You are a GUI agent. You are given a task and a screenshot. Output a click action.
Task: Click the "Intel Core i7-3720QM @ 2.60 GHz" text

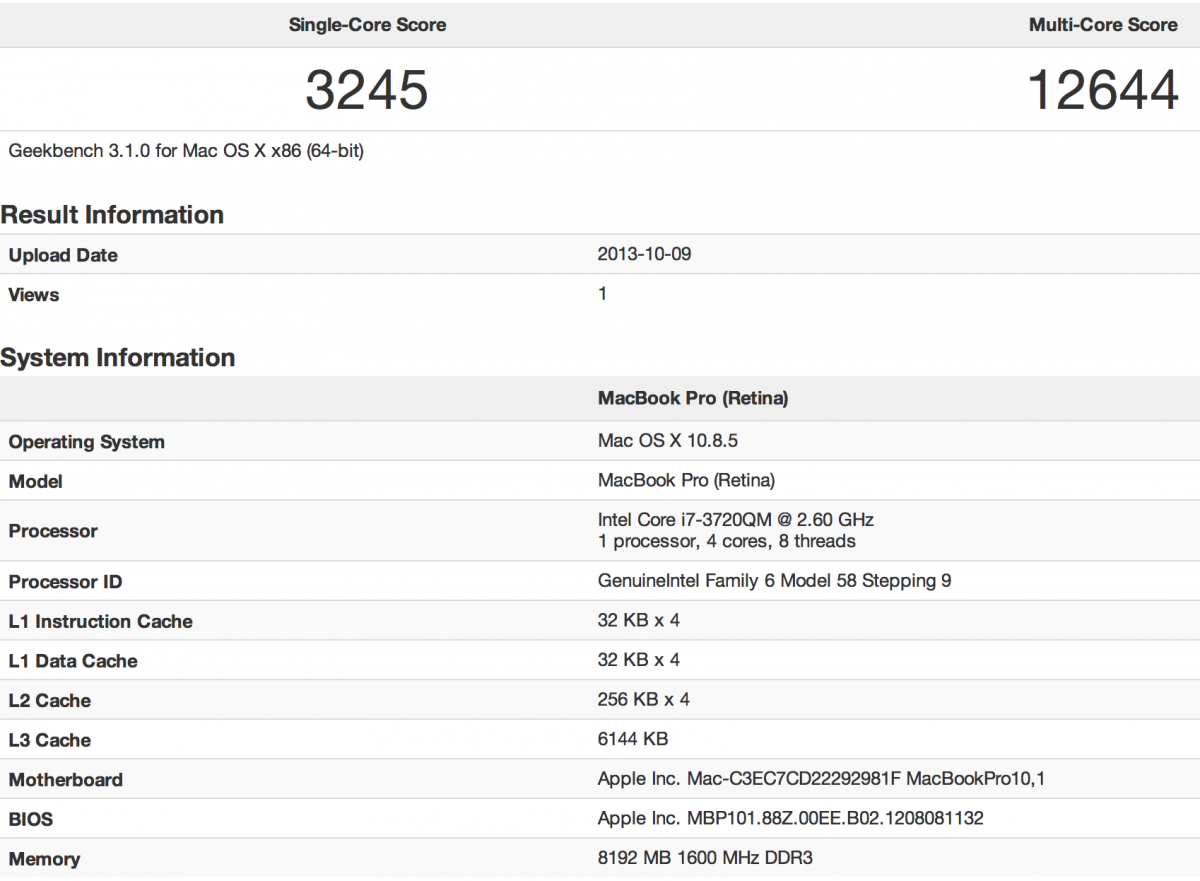coord(736,520)
